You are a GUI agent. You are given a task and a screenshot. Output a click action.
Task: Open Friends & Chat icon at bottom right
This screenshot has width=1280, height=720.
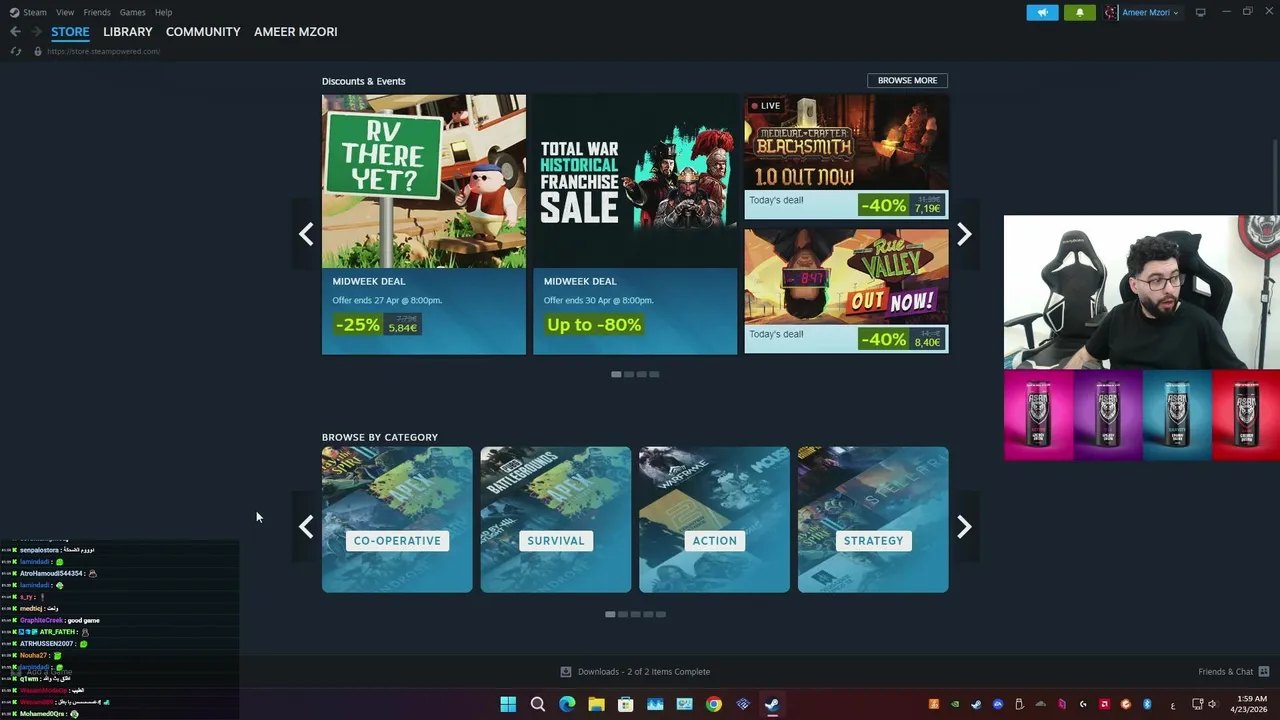pos(1264,672)
